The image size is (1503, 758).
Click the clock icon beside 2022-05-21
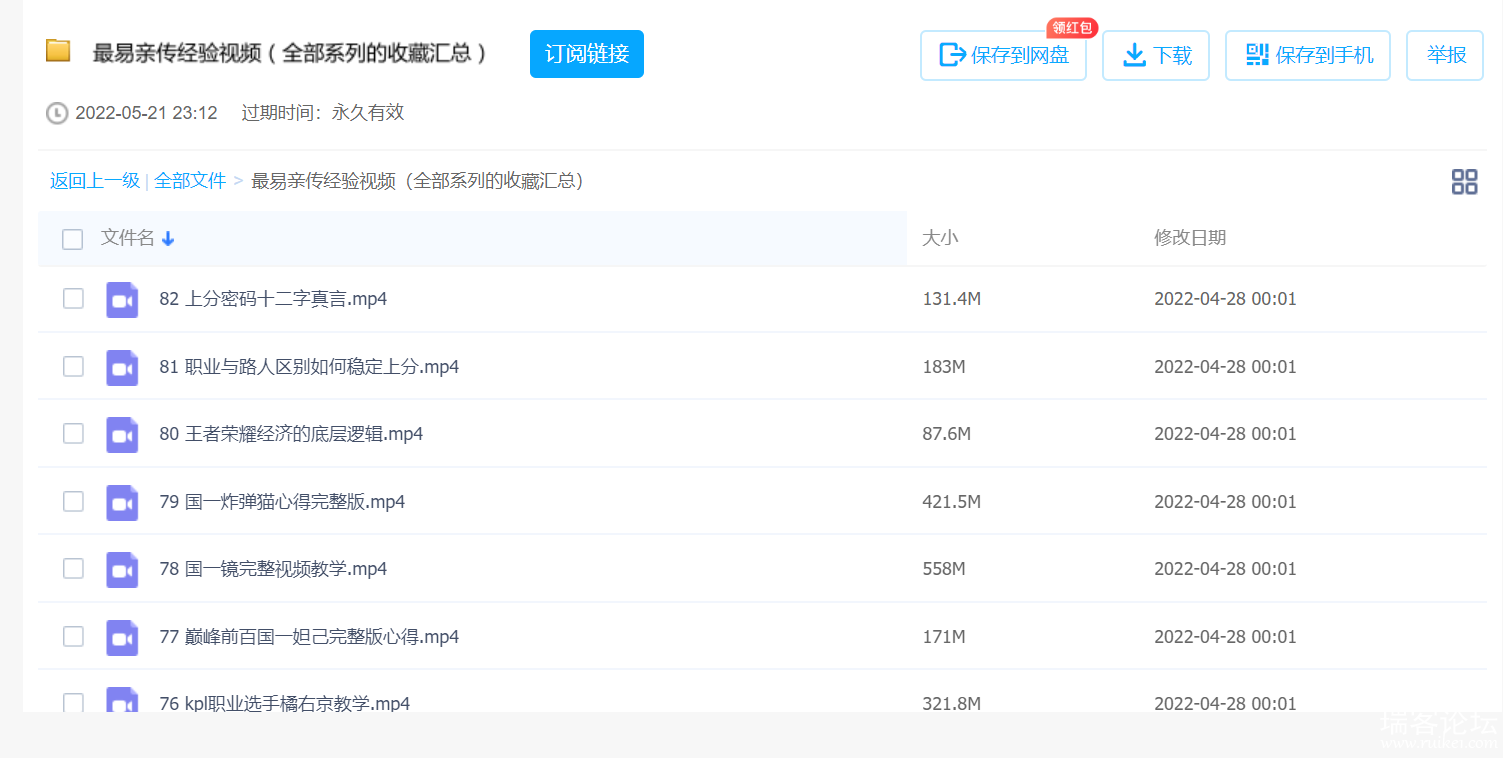(57, 113)
